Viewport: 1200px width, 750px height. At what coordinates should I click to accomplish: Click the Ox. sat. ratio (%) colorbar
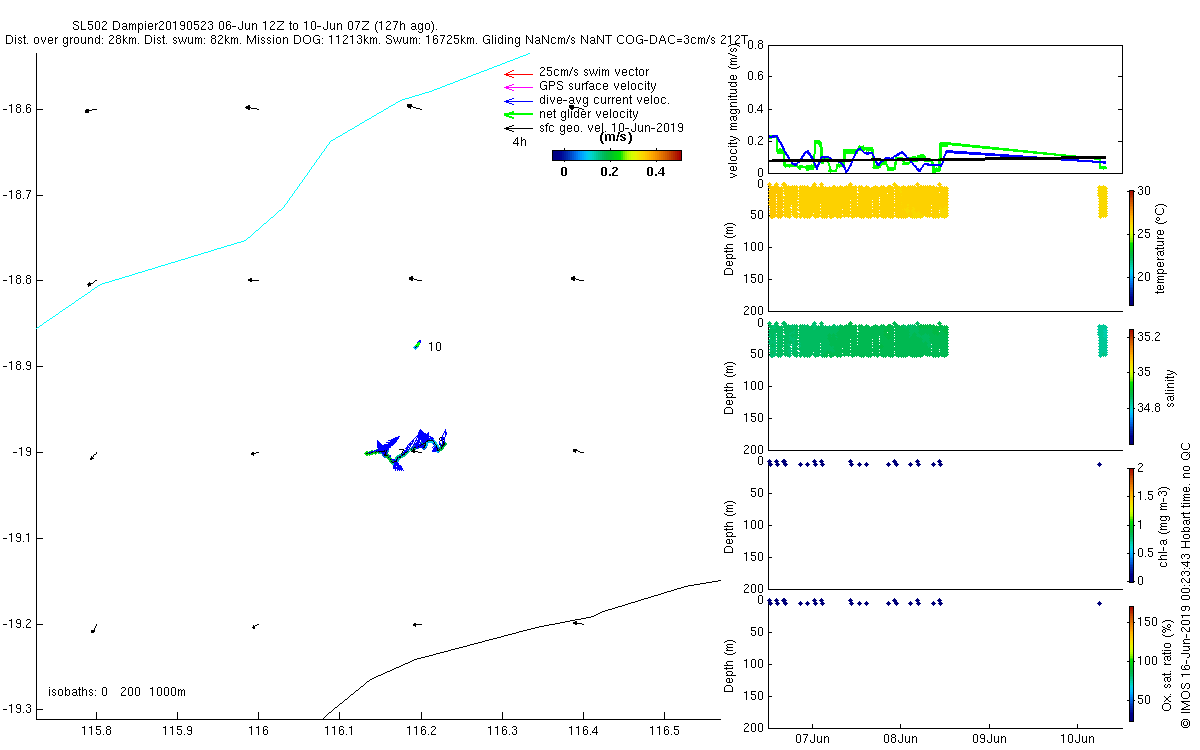pyautogui.click(x=1131, y=663)
